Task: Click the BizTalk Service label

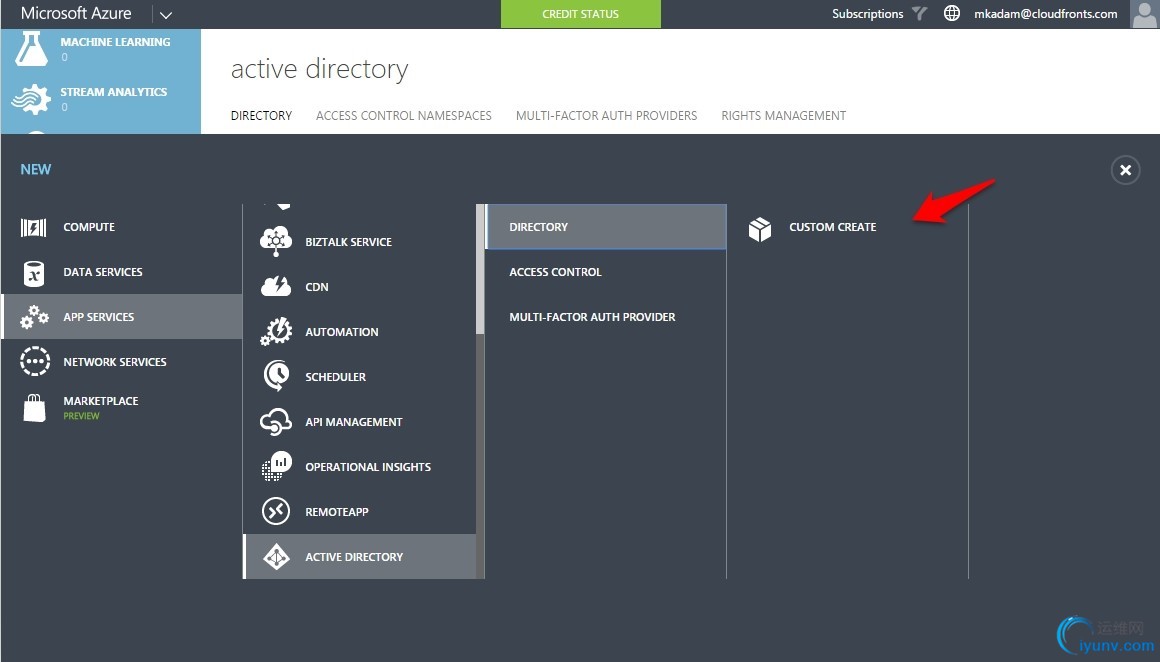Action: point(348,242)
